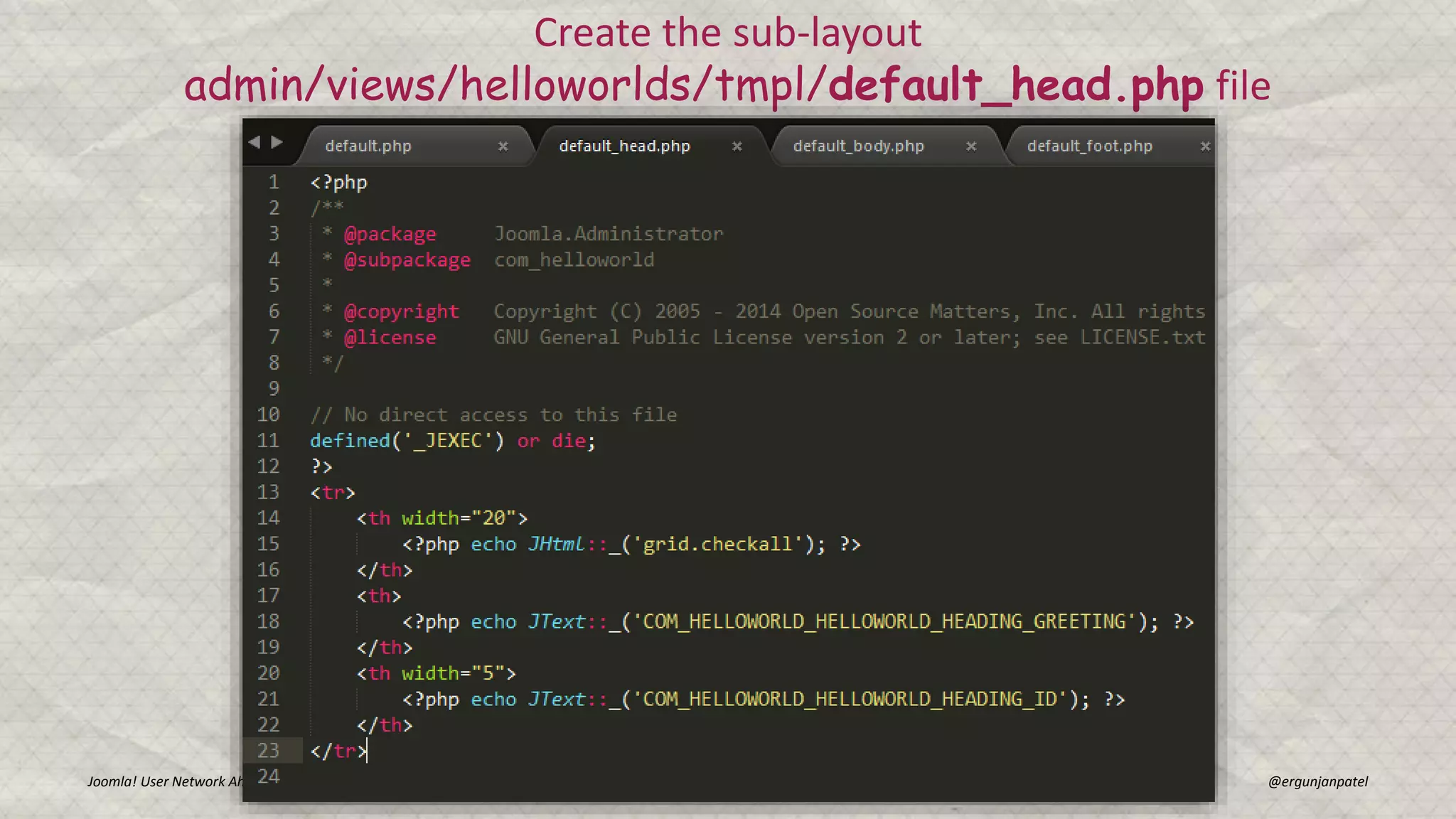
Task: Click line number 23 in gutter
Action: pyautogui.click(x=268, y=751)
